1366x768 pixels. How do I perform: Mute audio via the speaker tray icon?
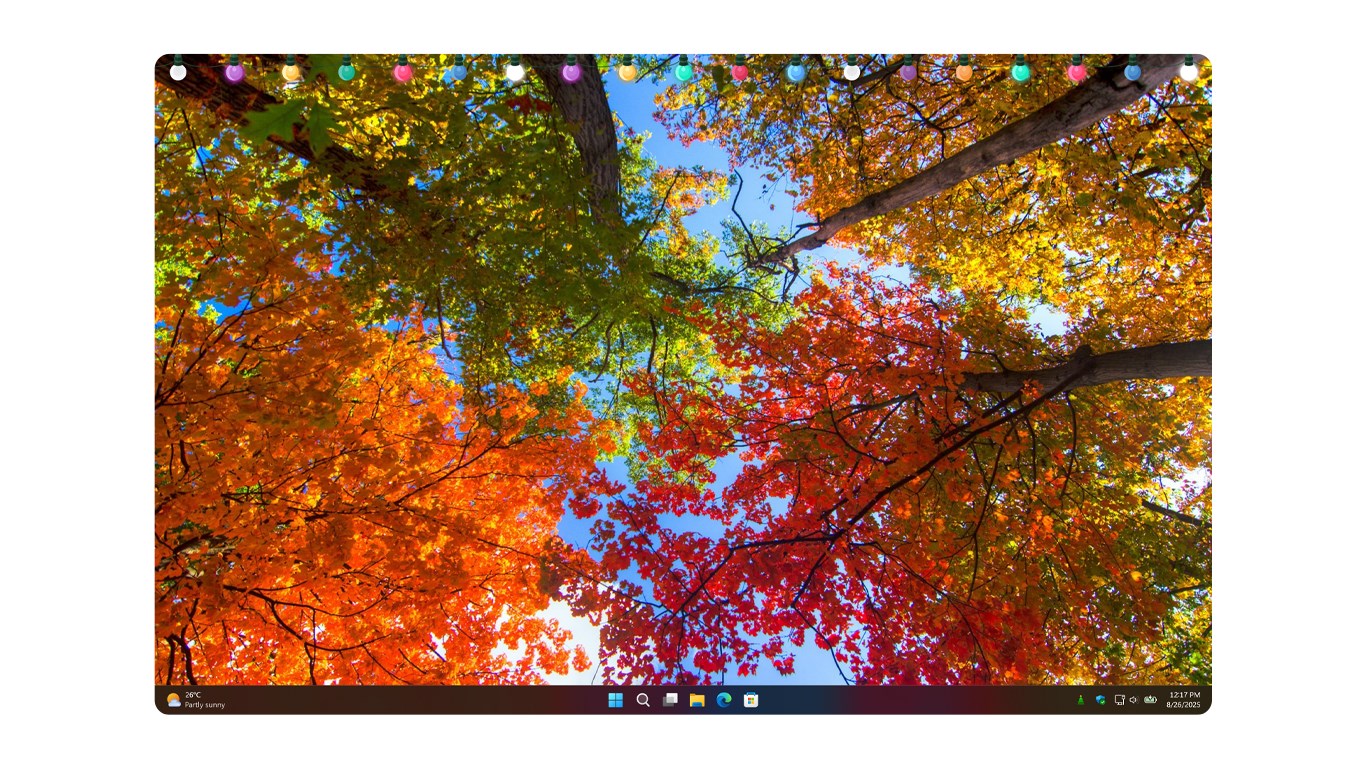tap(1132, 700)
